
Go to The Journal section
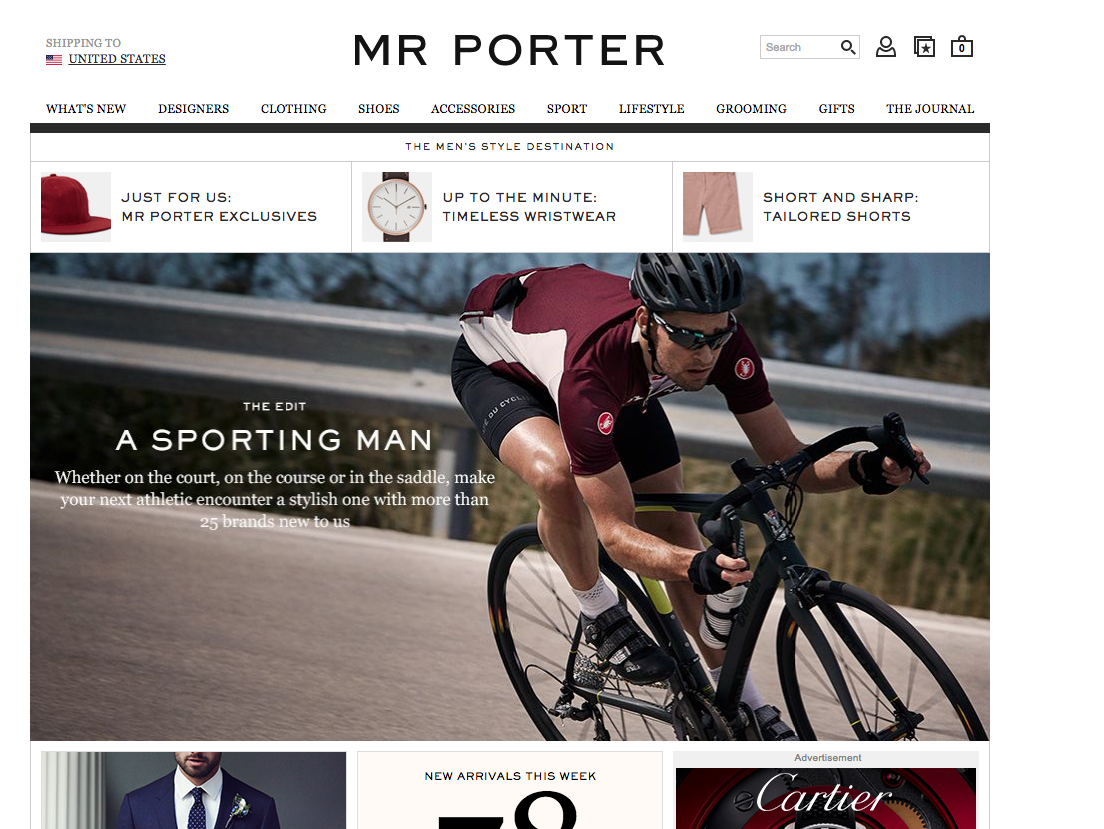coord(930,108)
